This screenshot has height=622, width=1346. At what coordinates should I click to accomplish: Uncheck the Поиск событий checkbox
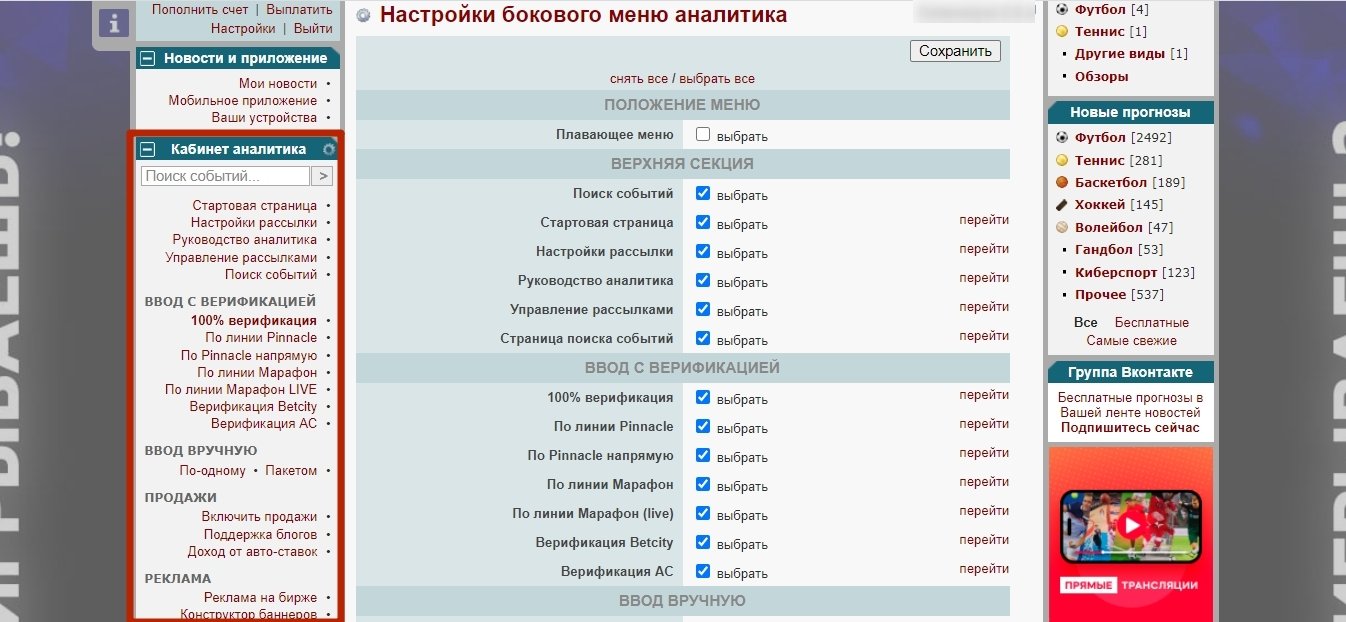click(x=703, y=193)
